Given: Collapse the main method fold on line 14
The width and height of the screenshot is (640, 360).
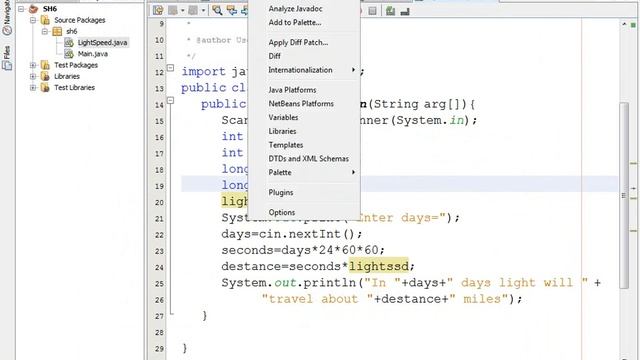Looking at the screenshot, I should (x=171, y=100).
